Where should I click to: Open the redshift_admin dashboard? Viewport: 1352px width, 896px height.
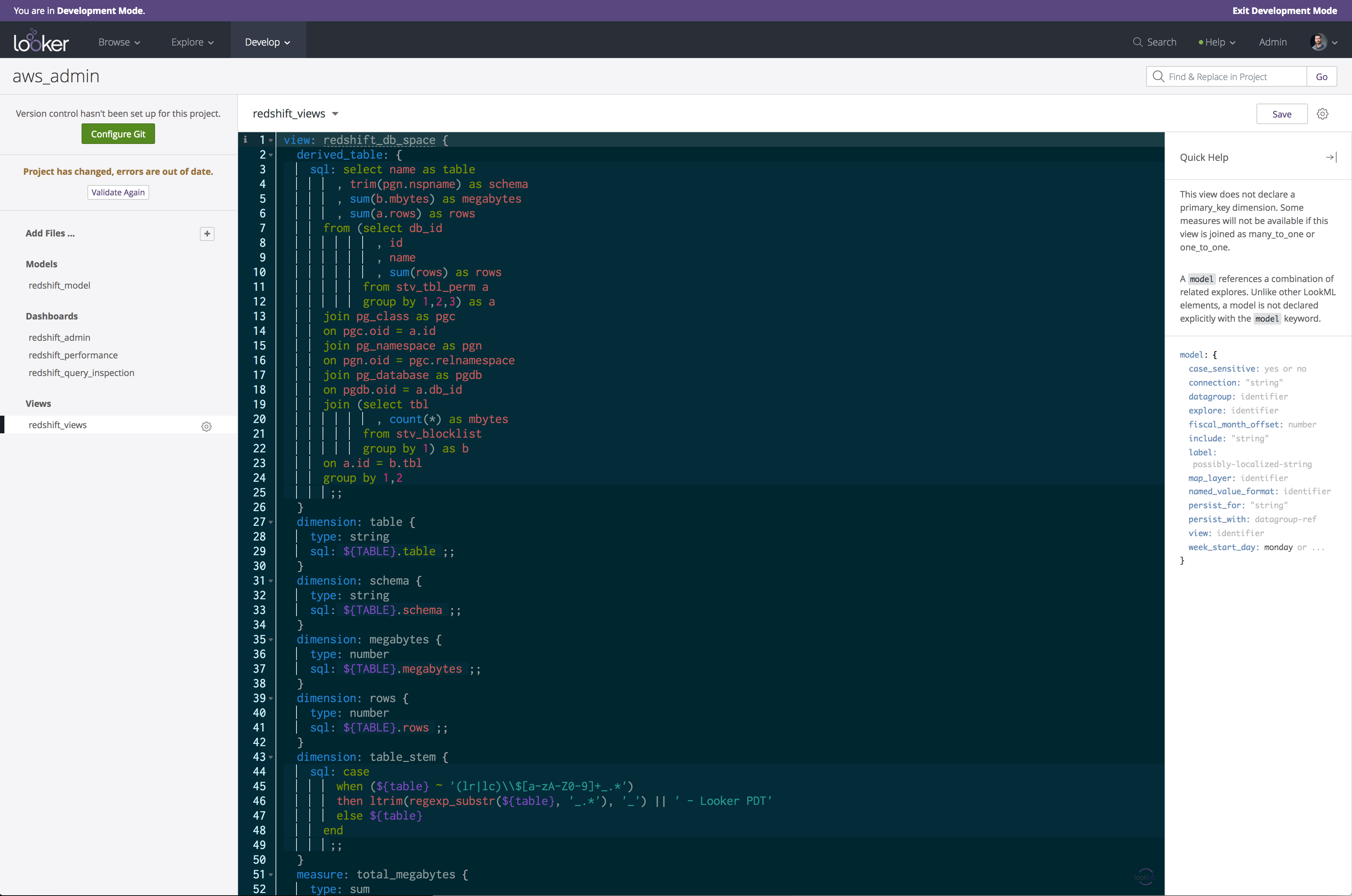[60, 337]
